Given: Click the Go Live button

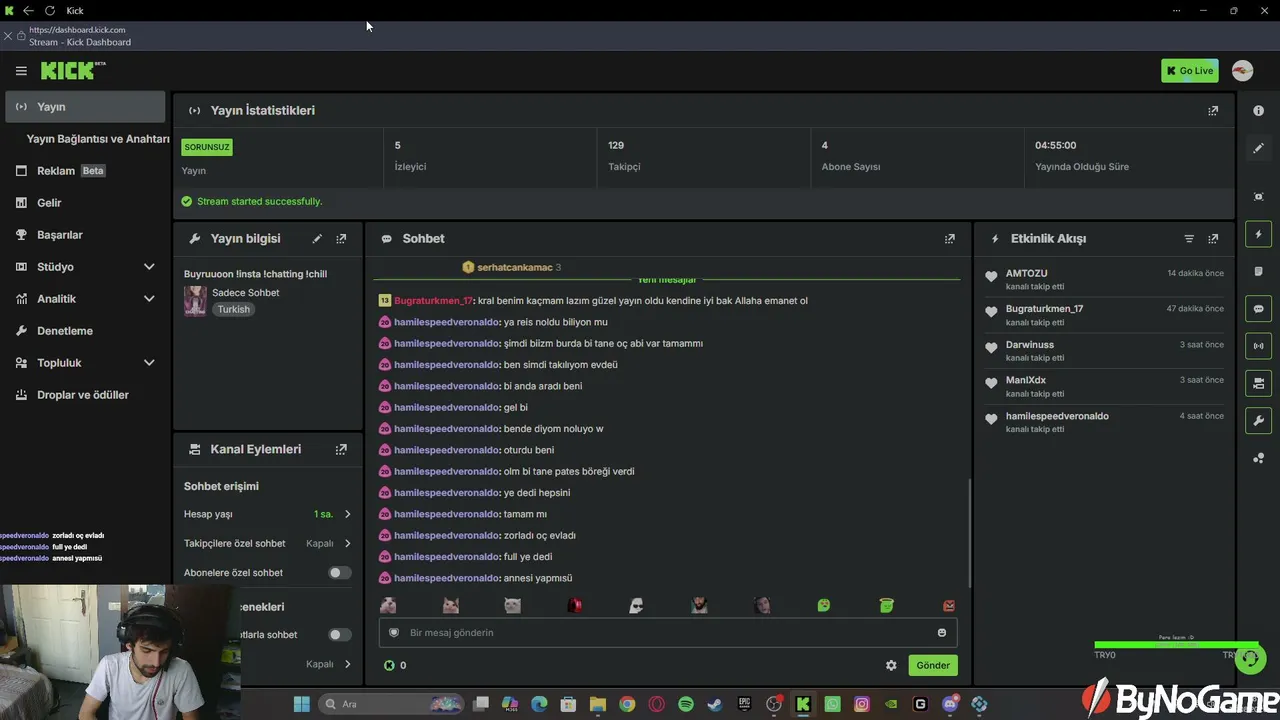Looking at the screenshot, I should [1190, 71].
